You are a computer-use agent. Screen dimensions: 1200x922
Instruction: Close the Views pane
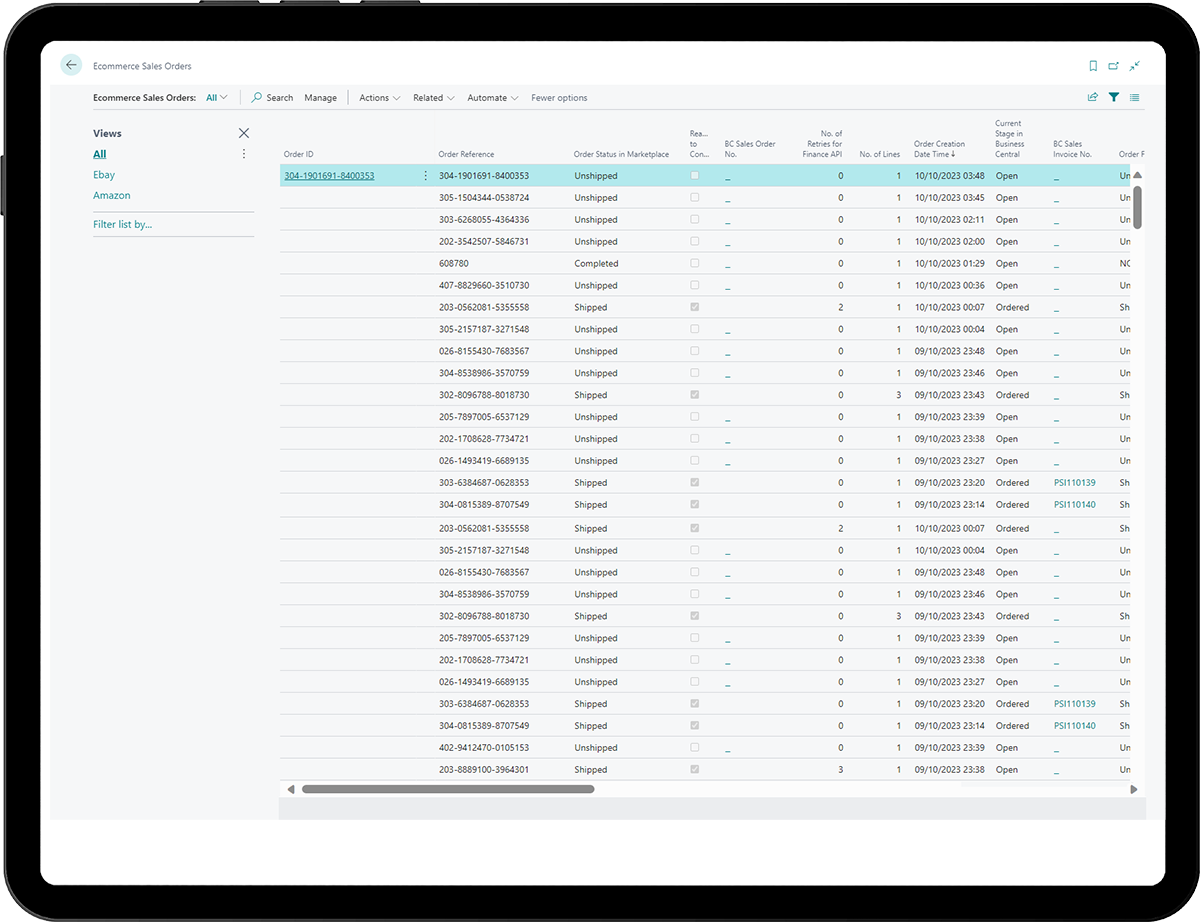coord(244,133)
